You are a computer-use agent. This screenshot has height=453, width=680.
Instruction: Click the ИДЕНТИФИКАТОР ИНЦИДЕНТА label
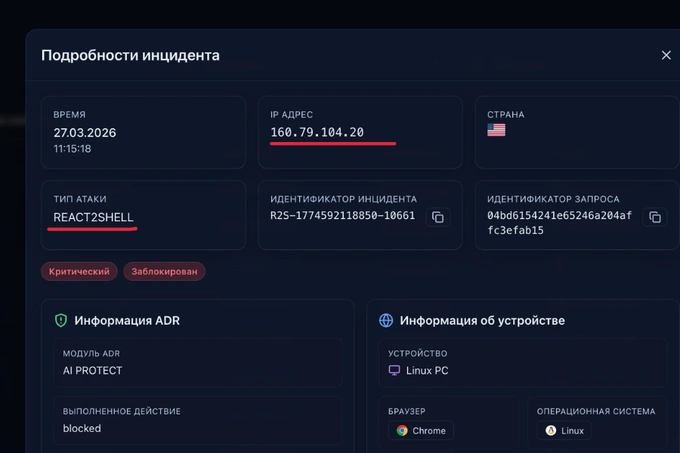(x=343, y=199)
